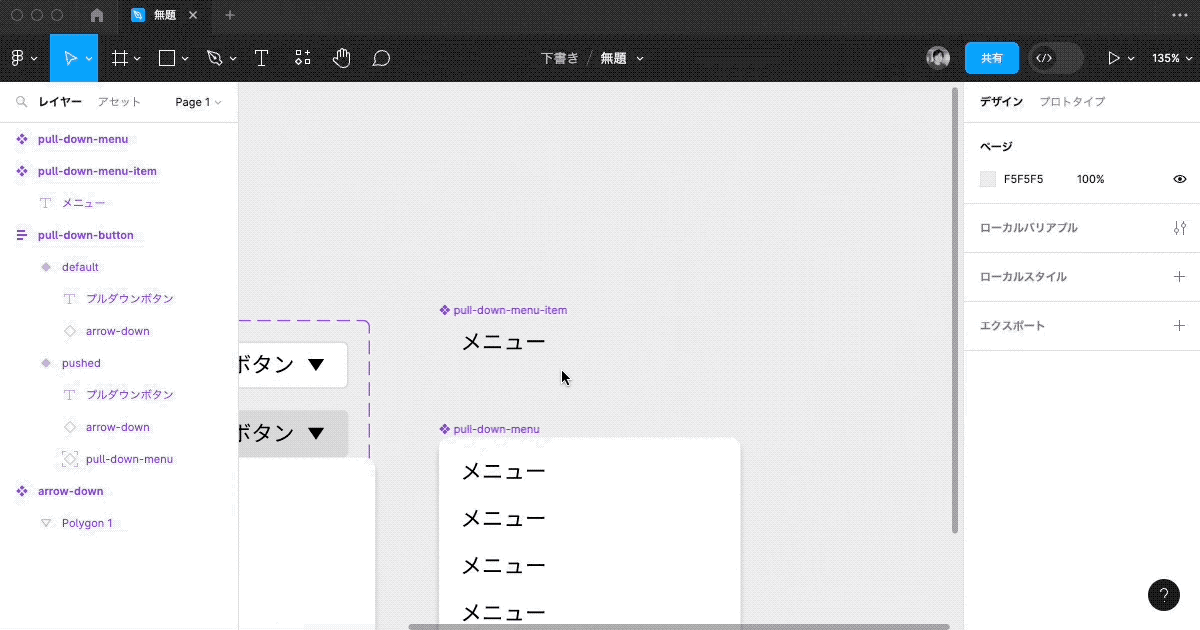Screen dimensions: 1200x630
Task: Open the zoom level 135% dropdown
Action: pyautogui.click(x=1171, y=58)
